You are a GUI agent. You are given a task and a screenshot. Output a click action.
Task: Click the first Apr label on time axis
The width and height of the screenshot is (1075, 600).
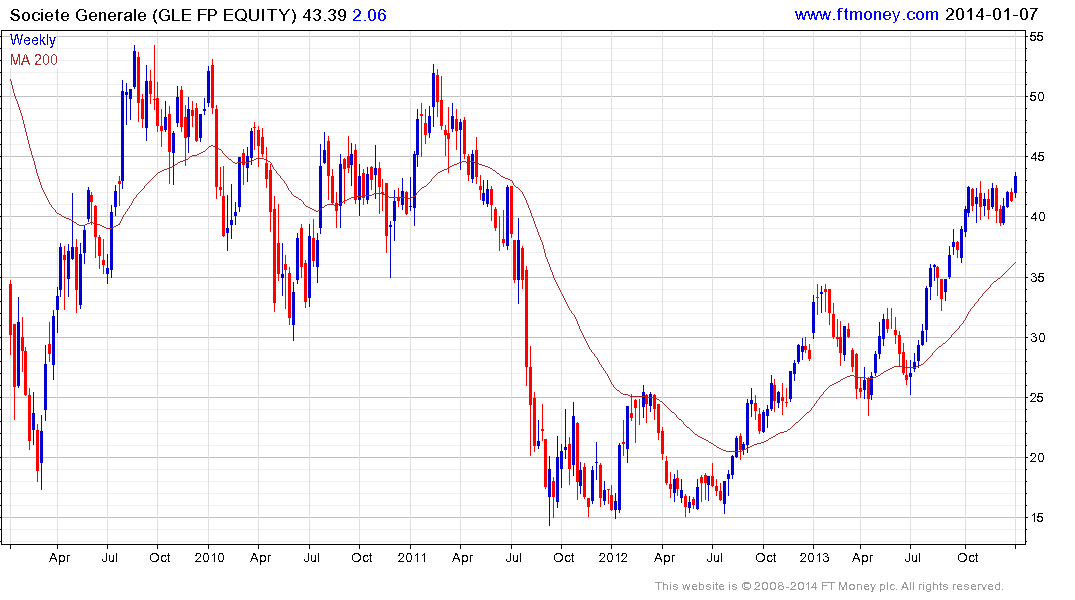point(60,557)
